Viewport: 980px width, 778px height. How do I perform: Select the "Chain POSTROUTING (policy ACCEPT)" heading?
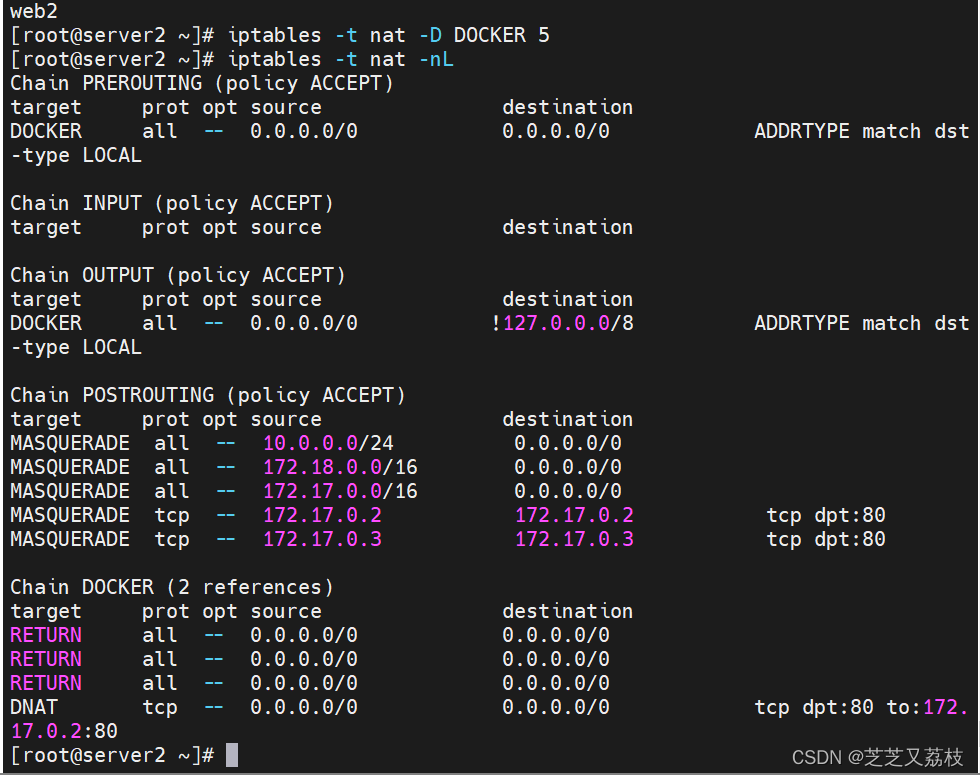[x=208, y=395]
